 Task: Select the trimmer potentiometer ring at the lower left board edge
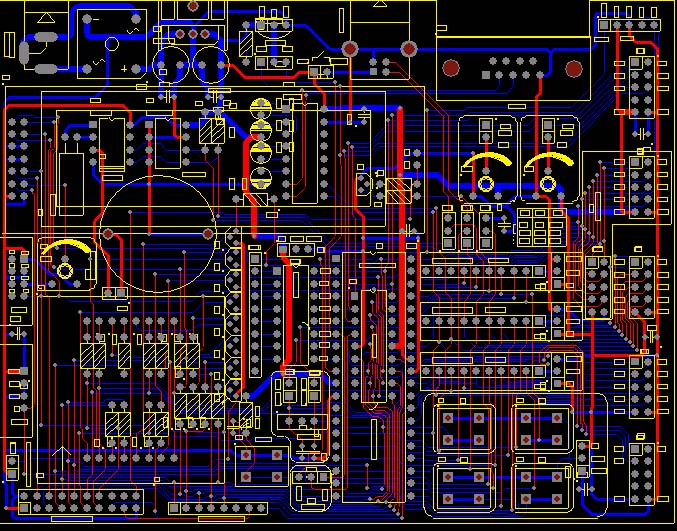pos(65,271)
